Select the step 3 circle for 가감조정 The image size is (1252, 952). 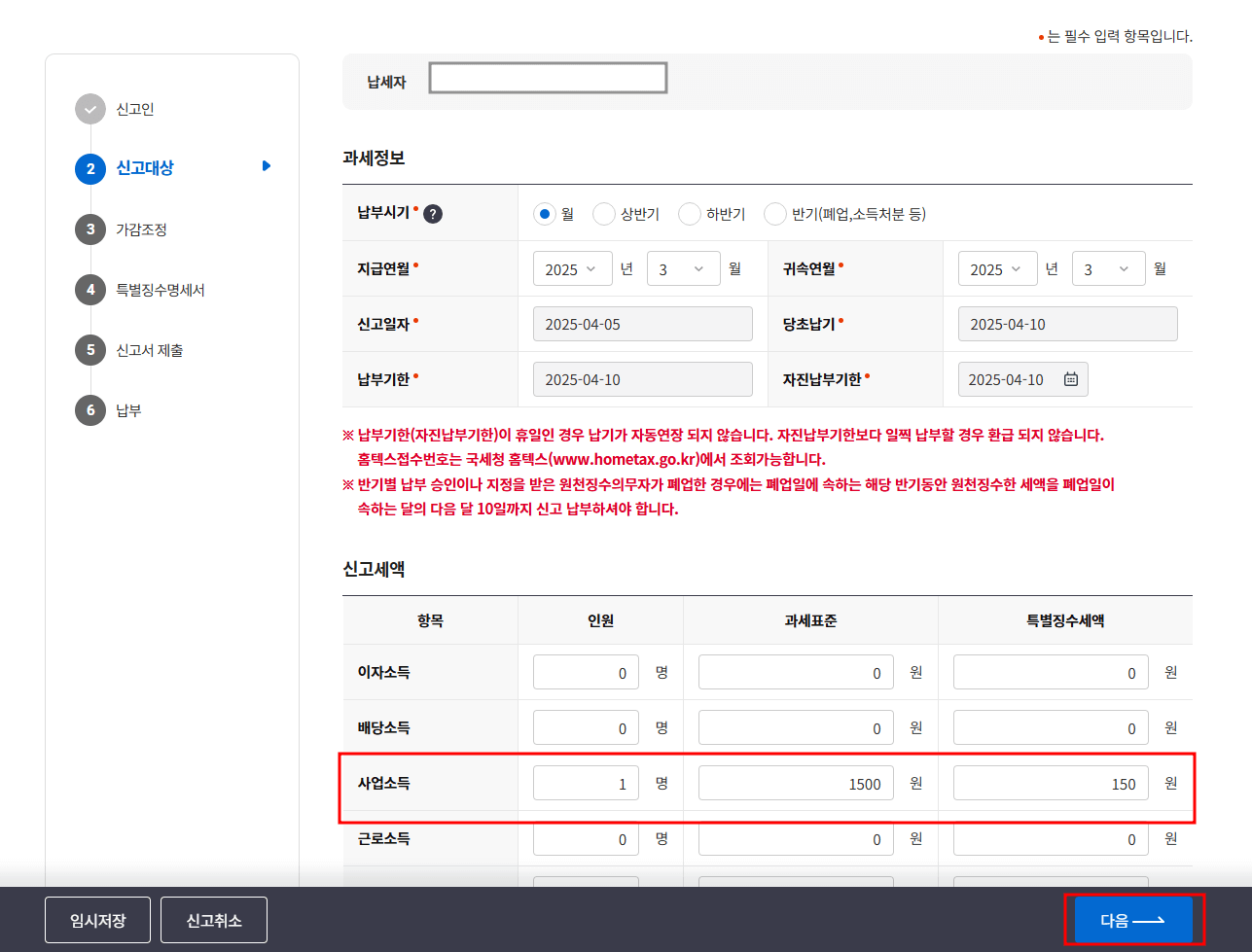tap(89, 231)
